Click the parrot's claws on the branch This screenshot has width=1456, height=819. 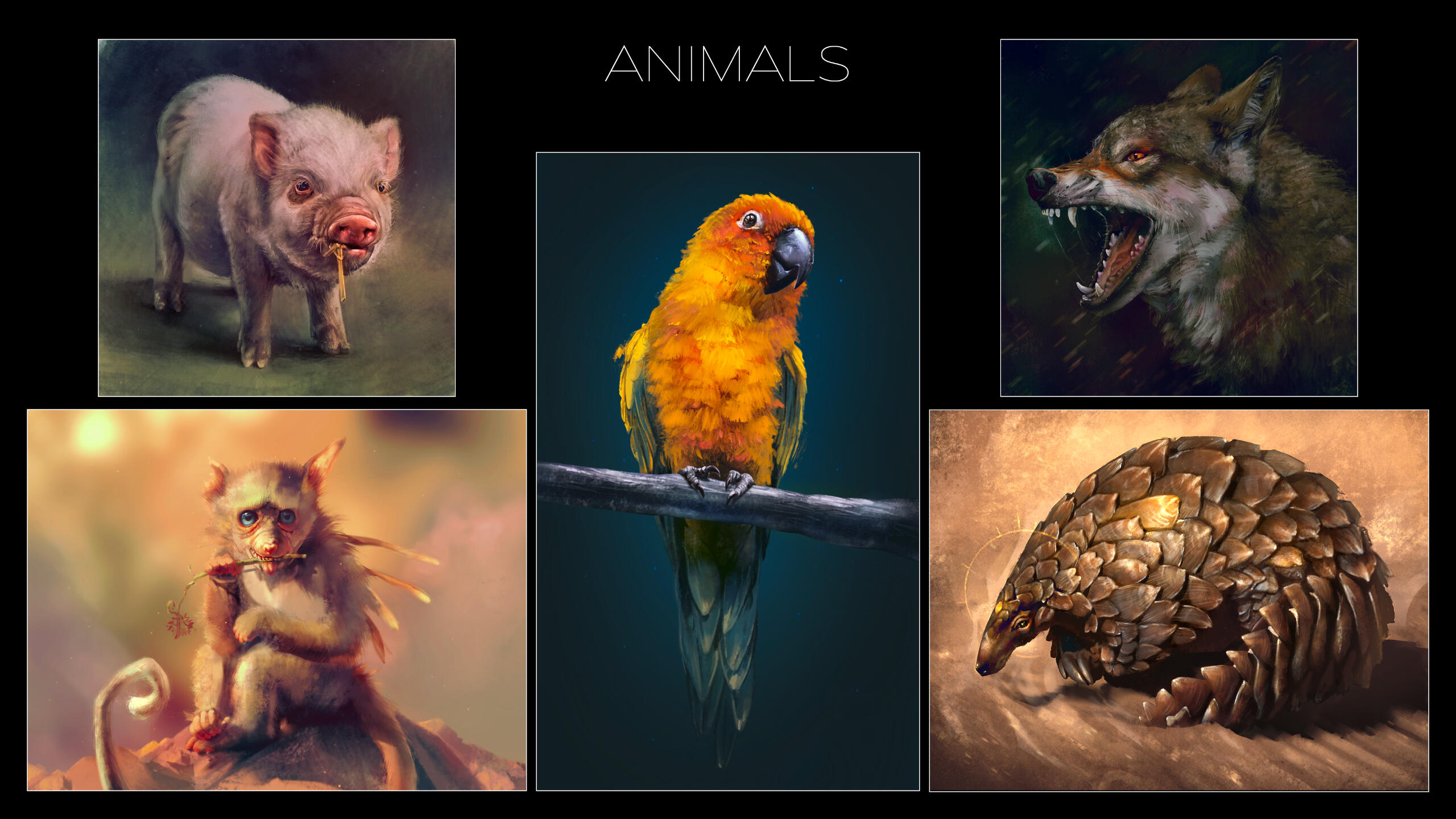click(715, 482)
